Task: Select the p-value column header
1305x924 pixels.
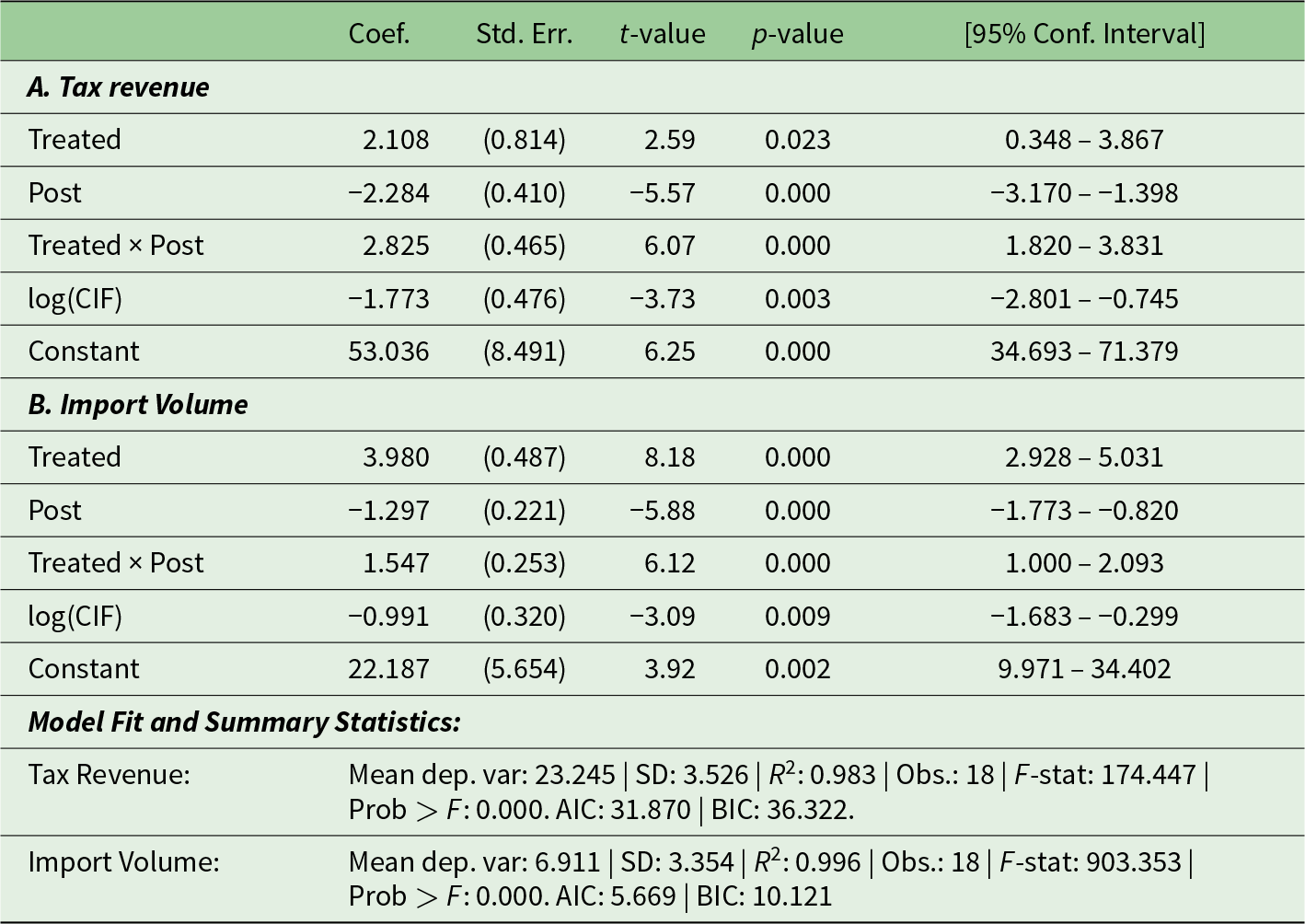Action: tap(797, 34)
